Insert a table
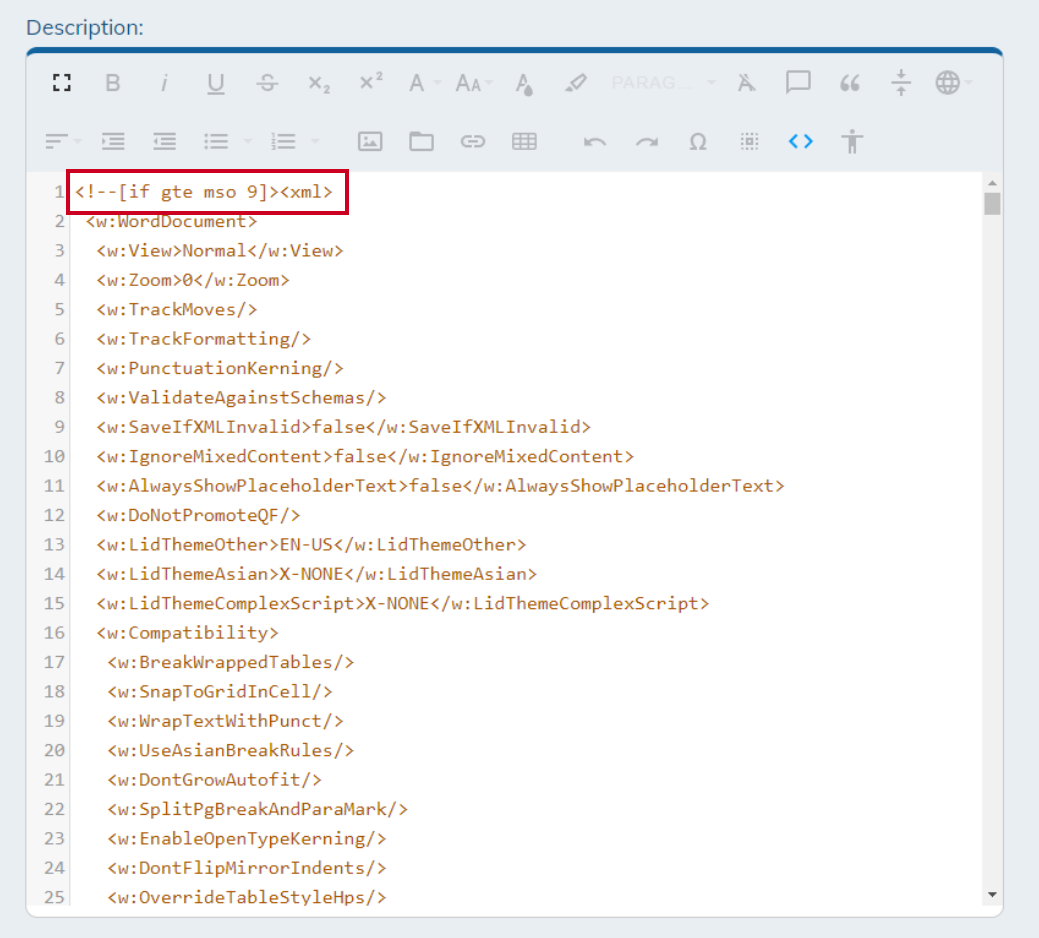This screenshot has width=1039, height=938. click(x=524, y=141)
